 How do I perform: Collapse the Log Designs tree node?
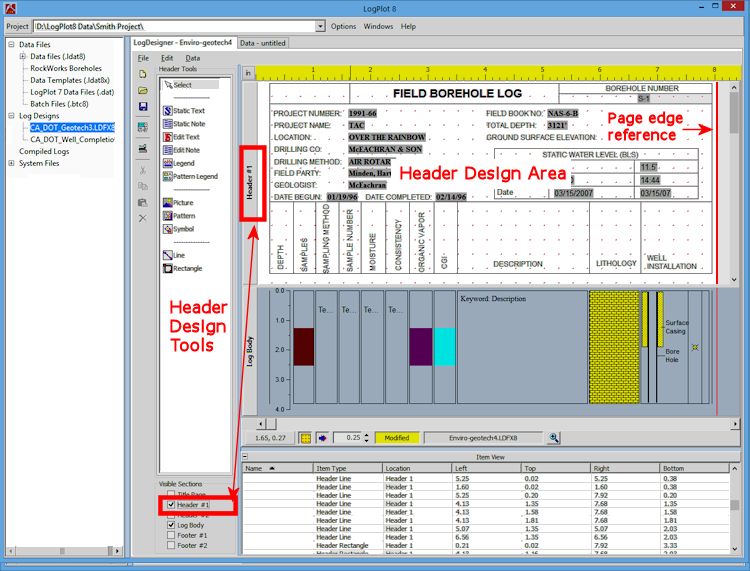(x=11, y=116)
